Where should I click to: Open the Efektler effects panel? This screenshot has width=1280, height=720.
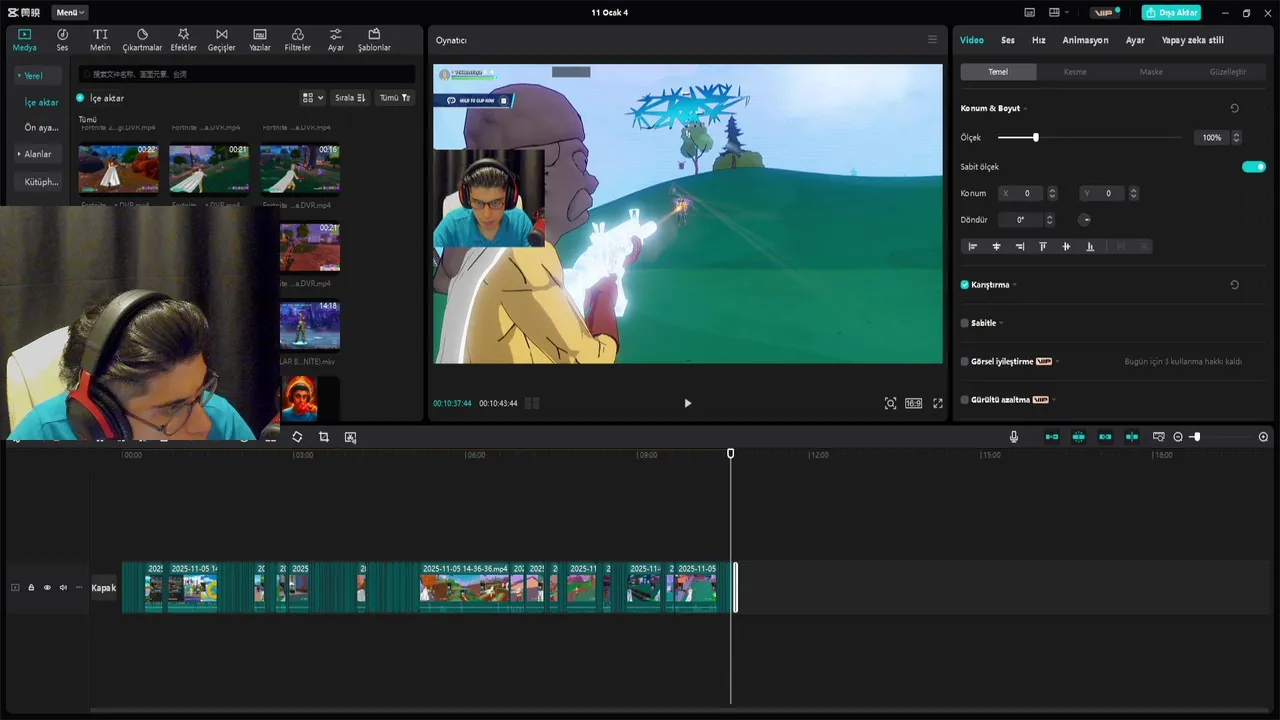184,40
